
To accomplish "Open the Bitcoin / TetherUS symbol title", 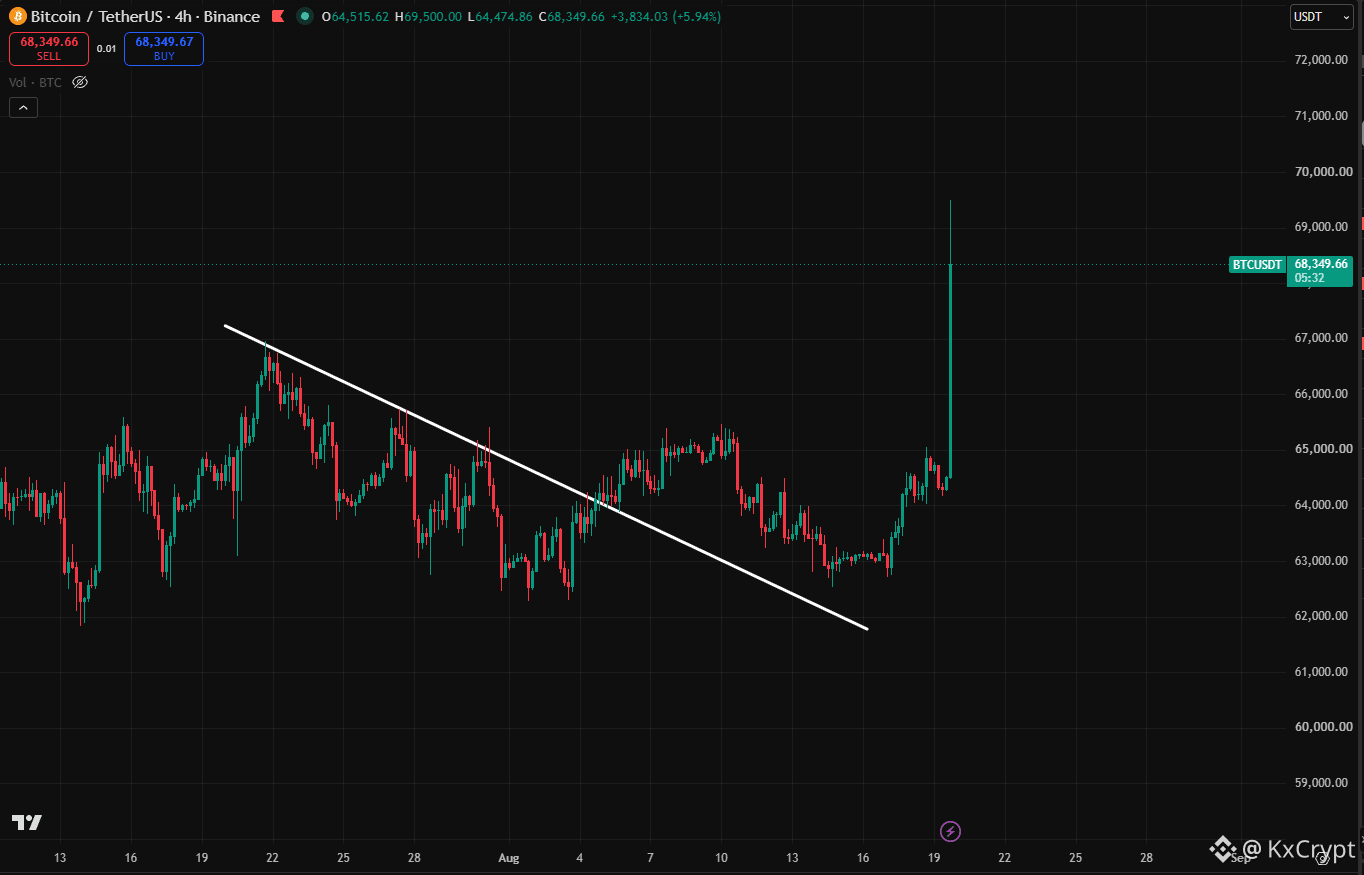I will coord(146,17).
